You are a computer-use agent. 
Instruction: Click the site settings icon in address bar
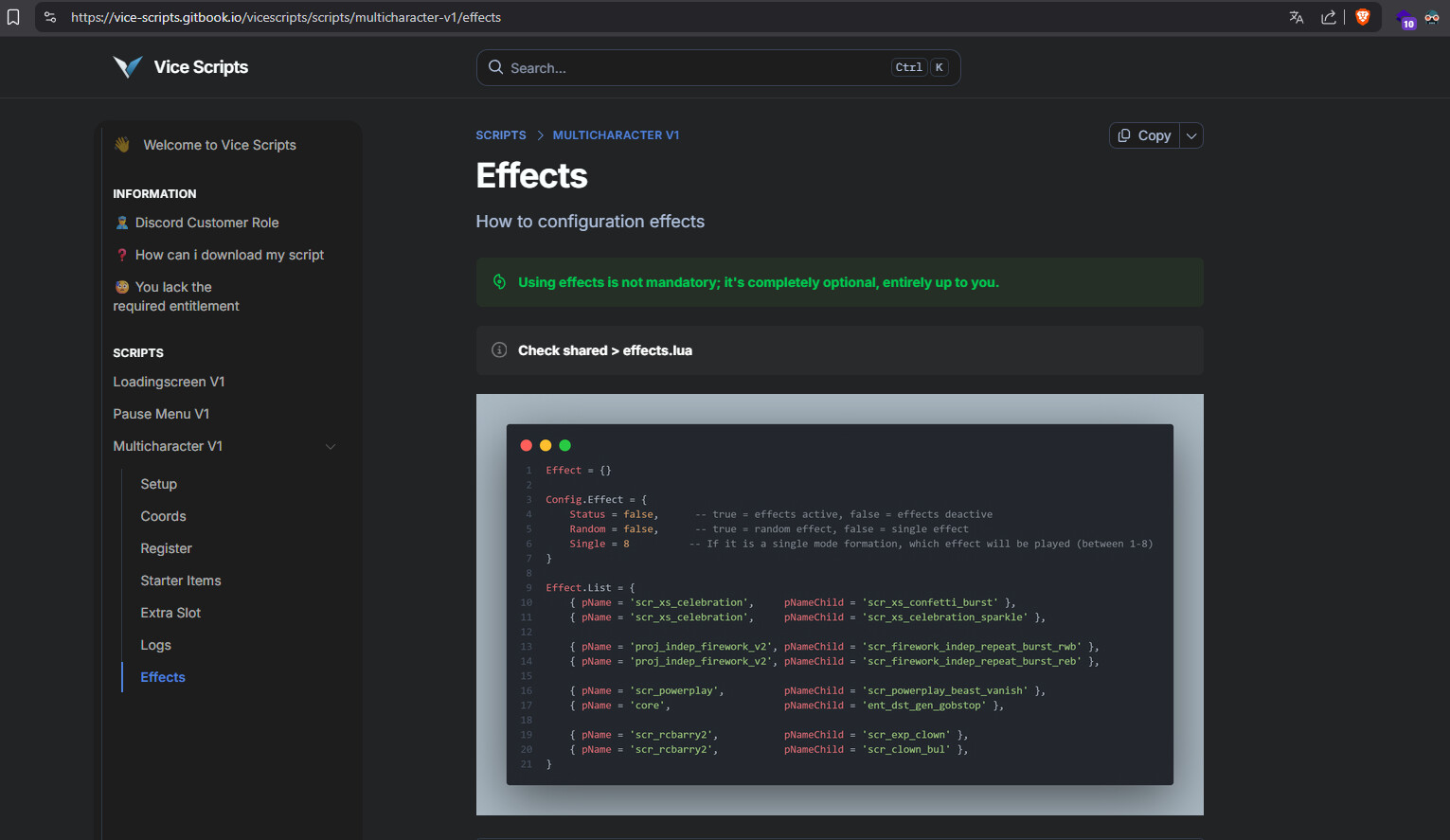50,17
